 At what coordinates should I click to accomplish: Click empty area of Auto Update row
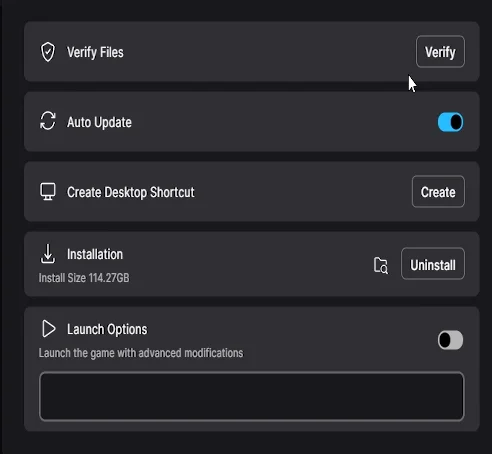click(283, 122)
